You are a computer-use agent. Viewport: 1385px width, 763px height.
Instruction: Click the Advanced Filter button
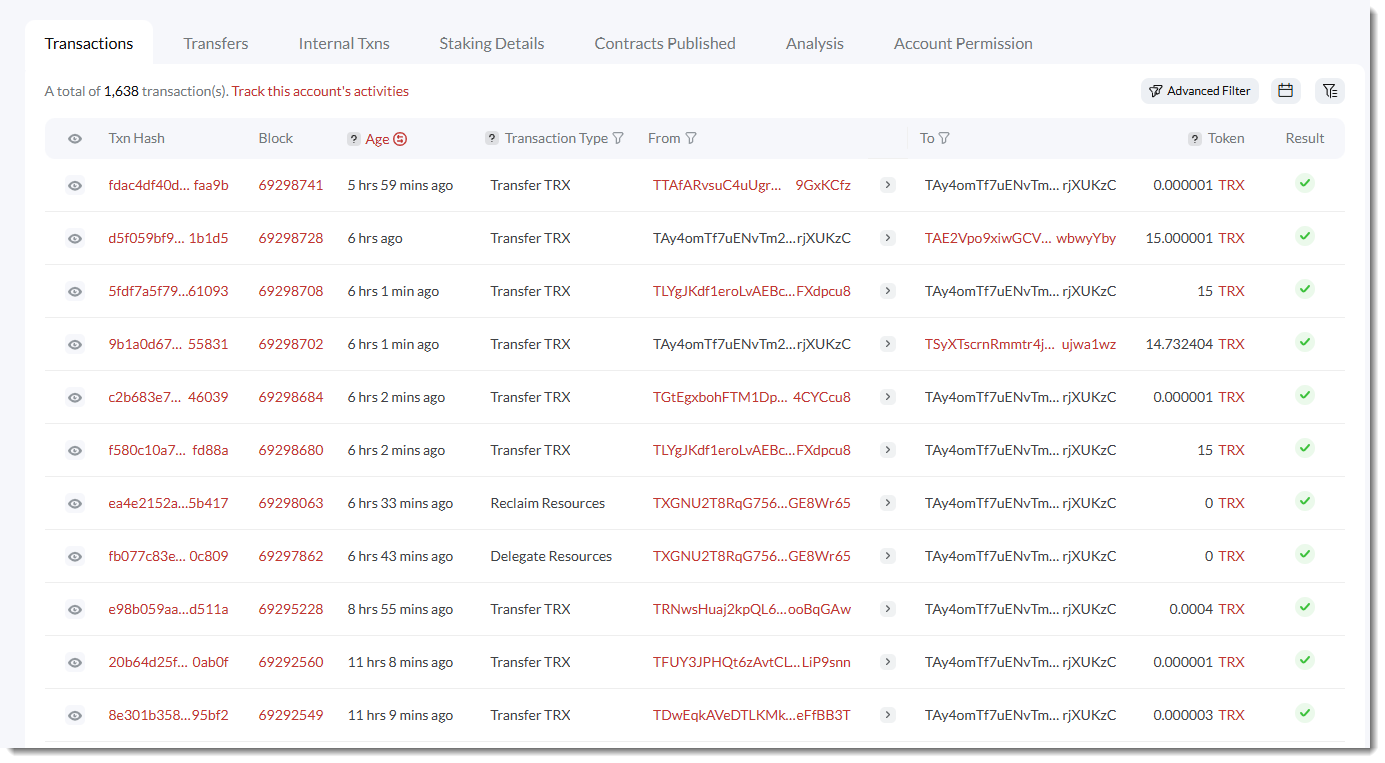pos(1200,91)
